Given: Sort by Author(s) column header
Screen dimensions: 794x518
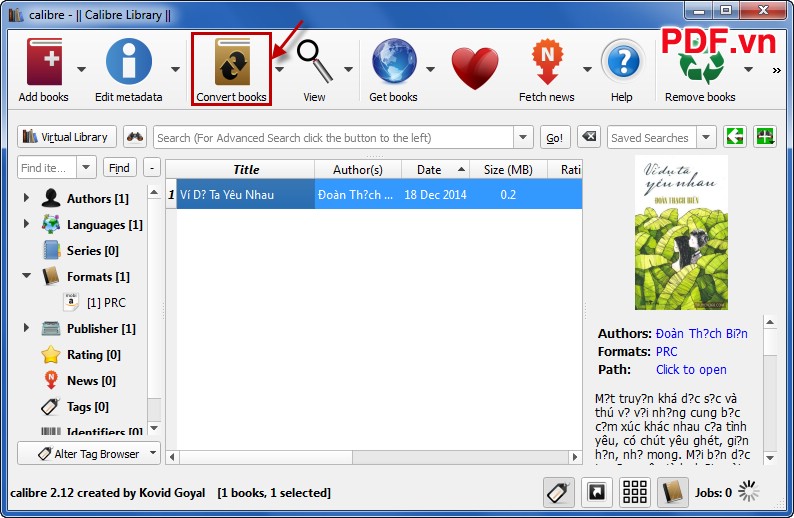Looking at the screenshot, I should tap(358, 169).
